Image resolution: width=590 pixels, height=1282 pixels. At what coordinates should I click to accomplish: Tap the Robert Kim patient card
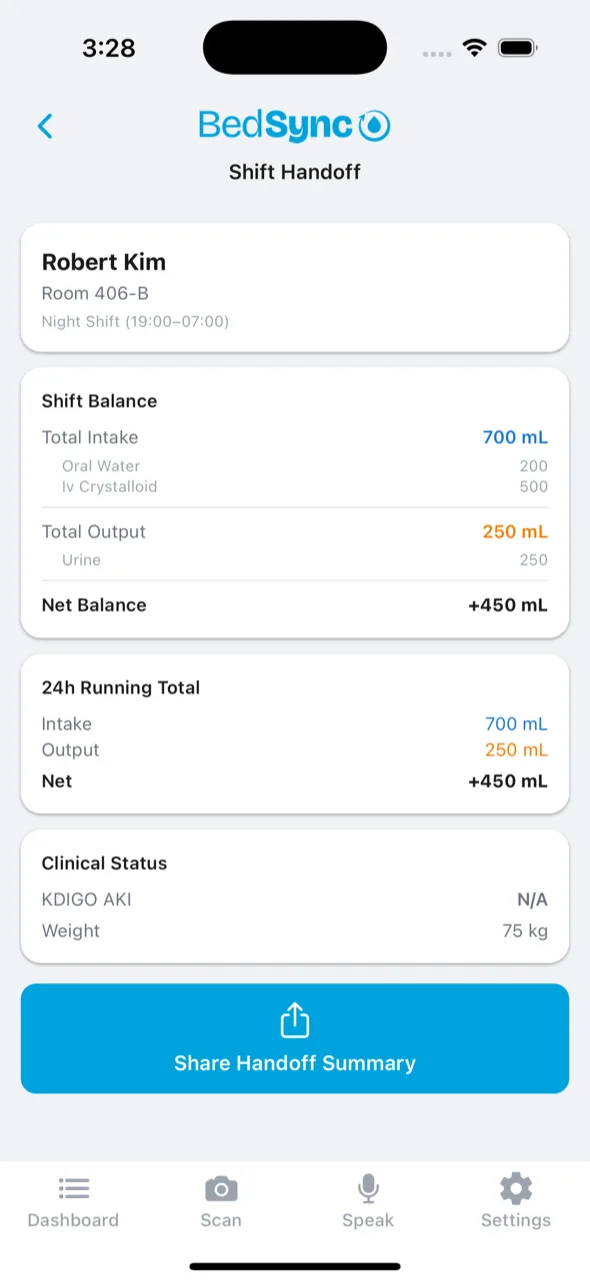294,288
